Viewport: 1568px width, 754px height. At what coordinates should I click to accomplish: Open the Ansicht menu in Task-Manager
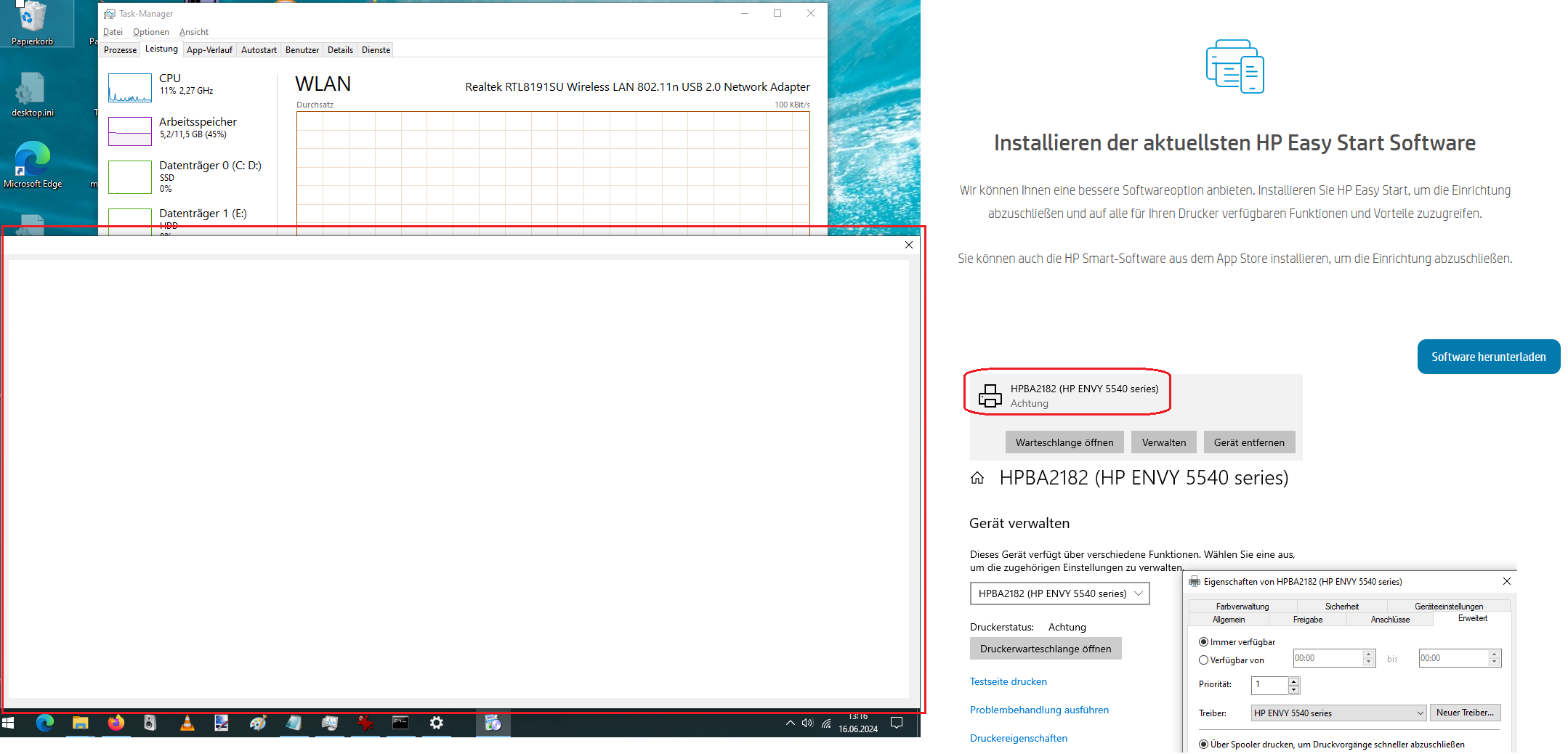pyautogui.click(x=193, y=32)
